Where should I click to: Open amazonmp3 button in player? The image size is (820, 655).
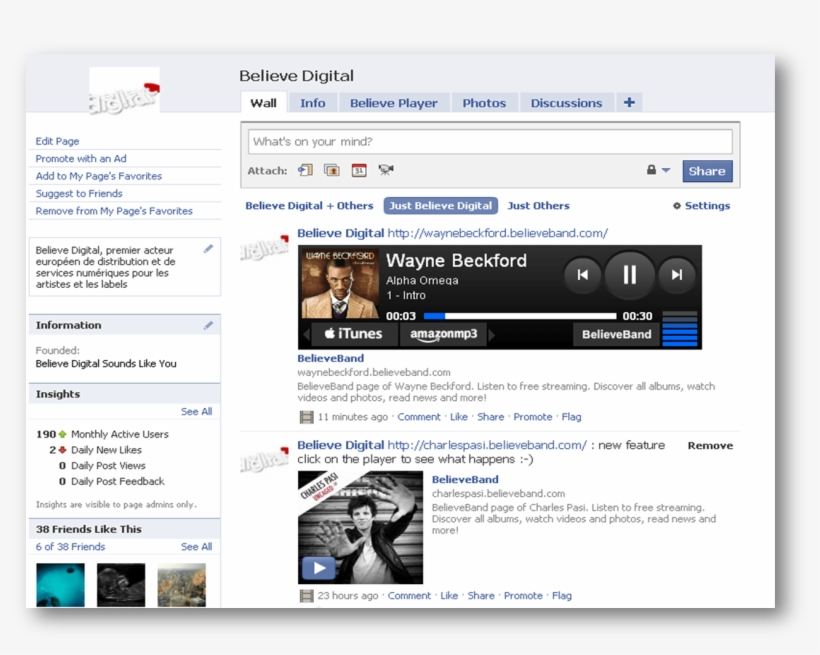click(443, 334)
